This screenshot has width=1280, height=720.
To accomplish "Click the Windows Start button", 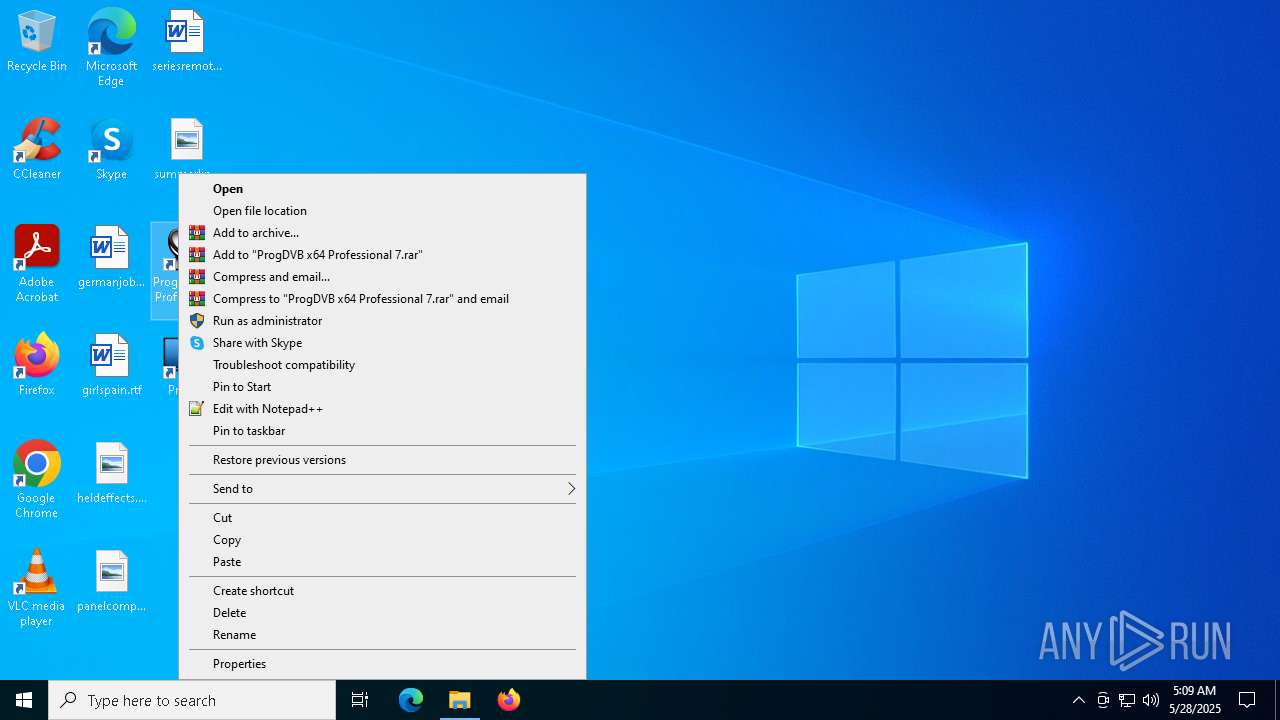I will [24, 700].
